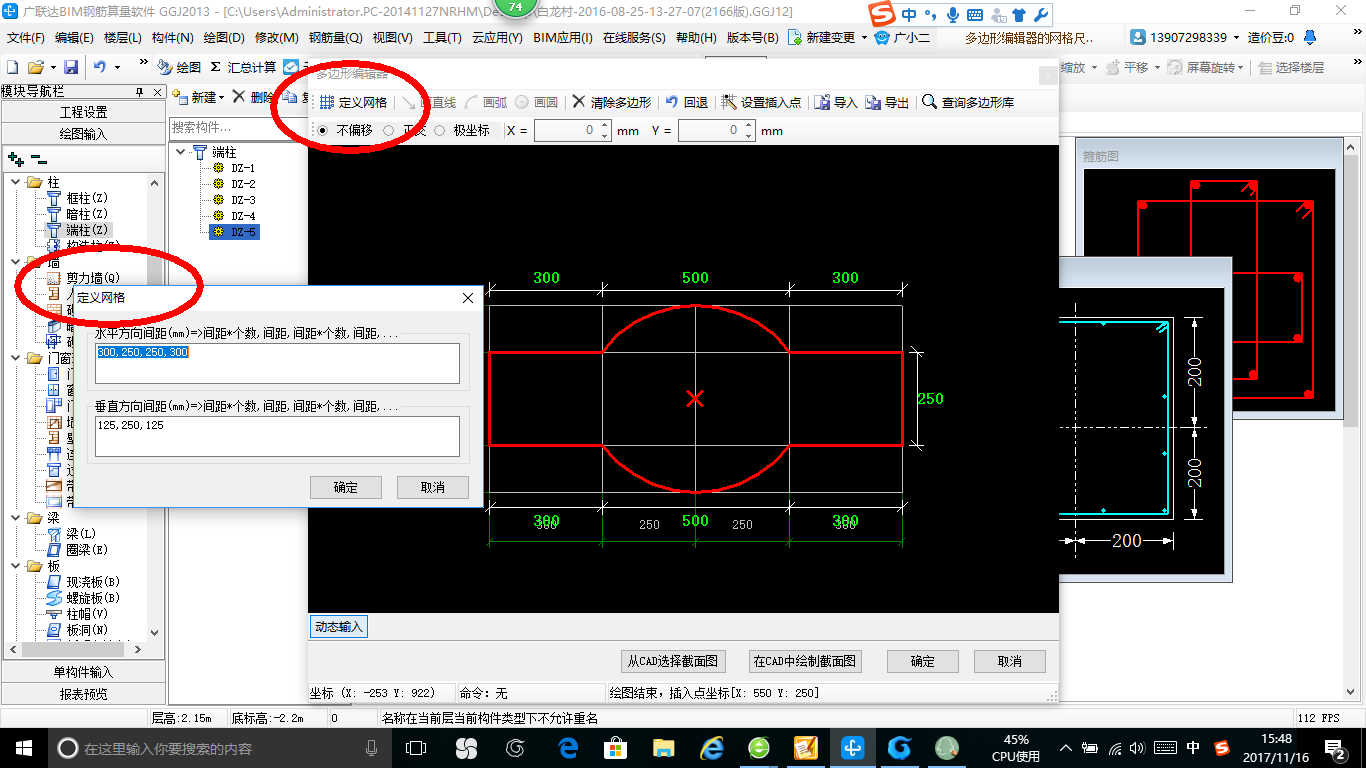Click the New file icon in main toolbar
1366x768 pixels.
click(13, 67)
